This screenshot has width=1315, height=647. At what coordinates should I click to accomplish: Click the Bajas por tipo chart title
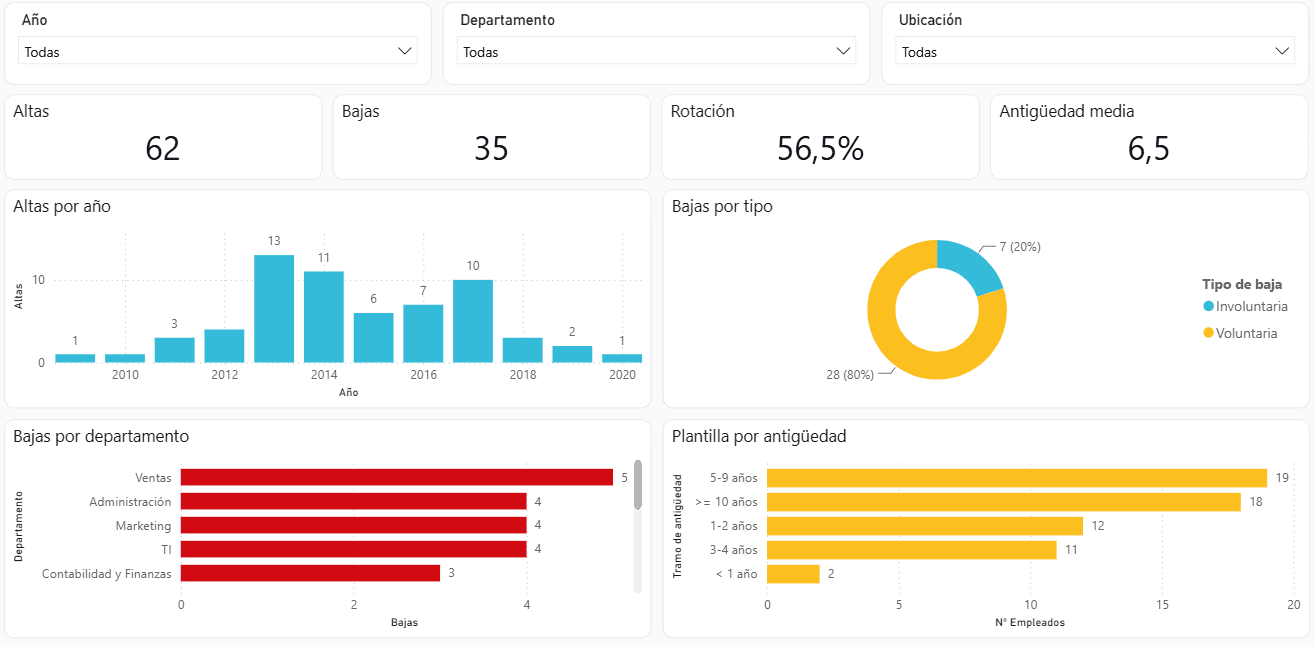[x=722, y=207]
